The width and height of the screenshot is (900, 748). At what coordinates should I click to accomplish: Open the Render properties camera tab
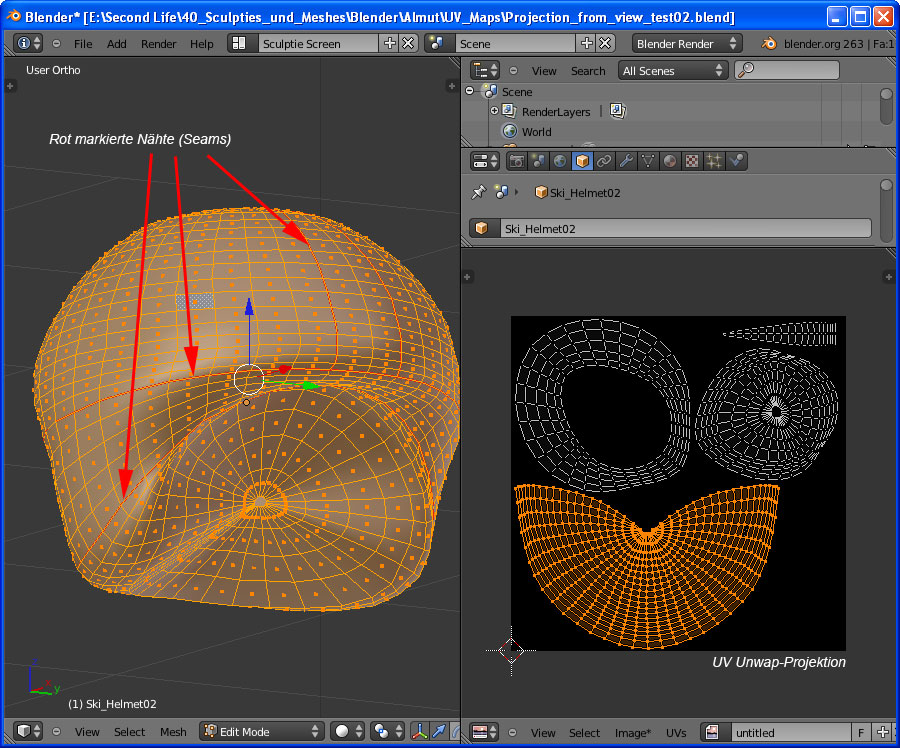517,161
